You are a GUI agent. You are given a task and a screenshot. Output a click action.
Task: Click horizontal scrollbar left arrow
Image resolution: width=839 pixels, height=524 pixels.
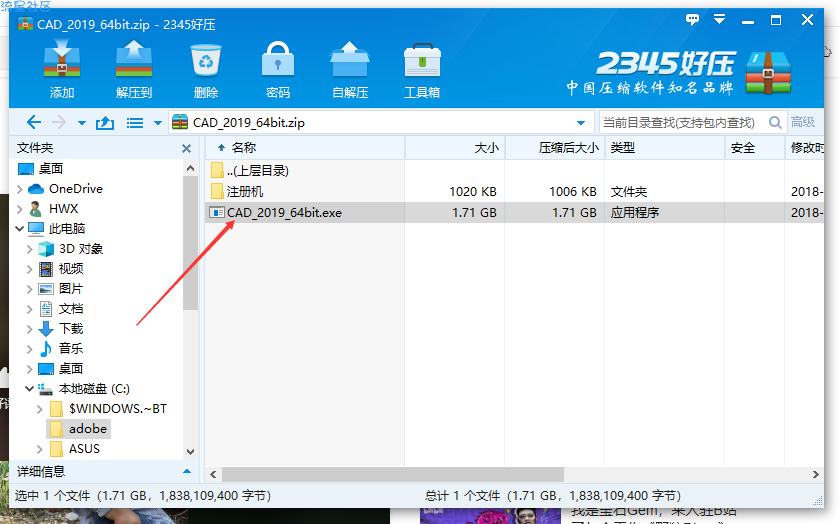(213, 474)
